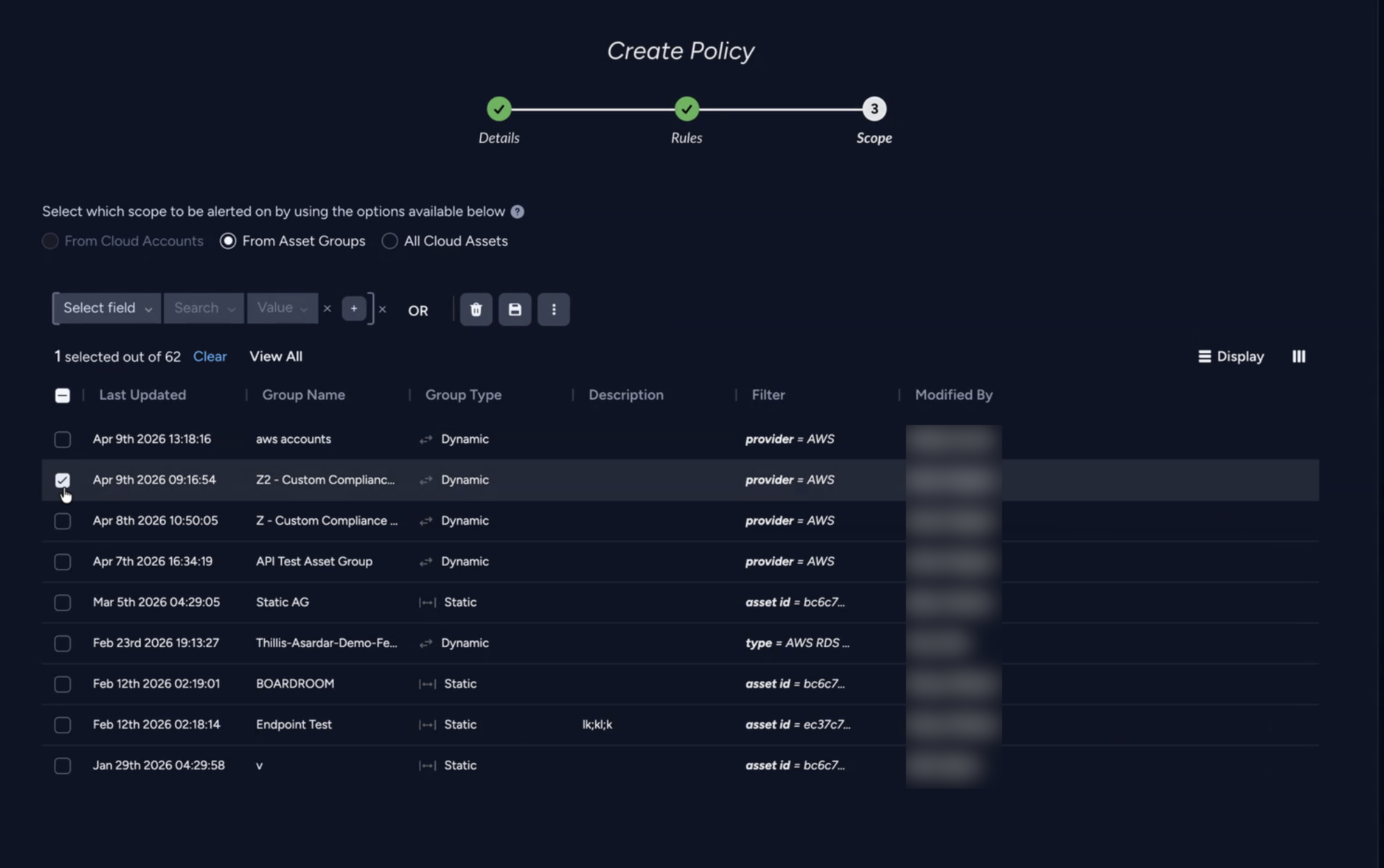Check the Static AG row checkbox
The image size is (1384, 868).
coord(62,603)
